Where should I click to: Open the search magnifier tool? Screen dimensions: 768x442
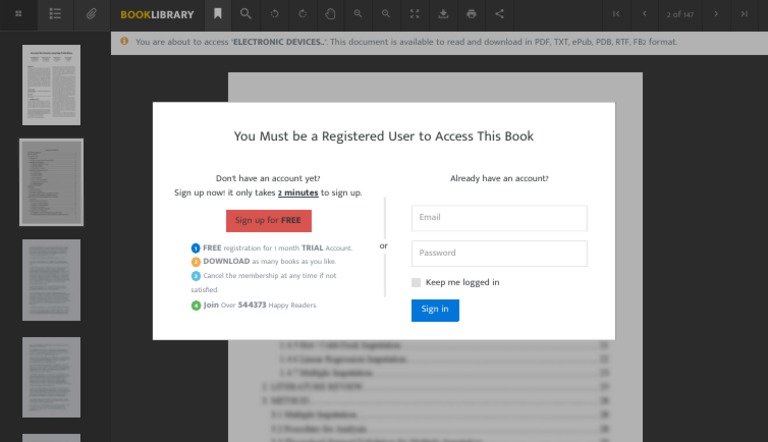pos(246,14)
